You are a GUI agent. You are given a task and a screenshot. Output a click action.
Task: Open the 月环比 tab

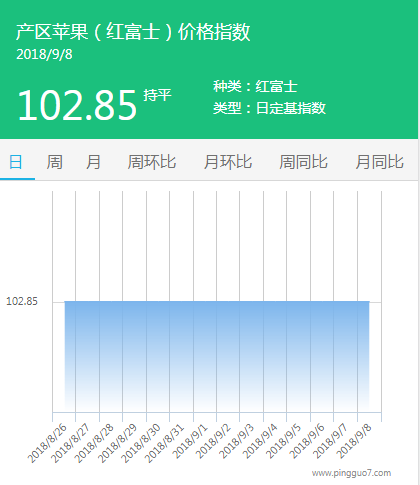point(228,162)
